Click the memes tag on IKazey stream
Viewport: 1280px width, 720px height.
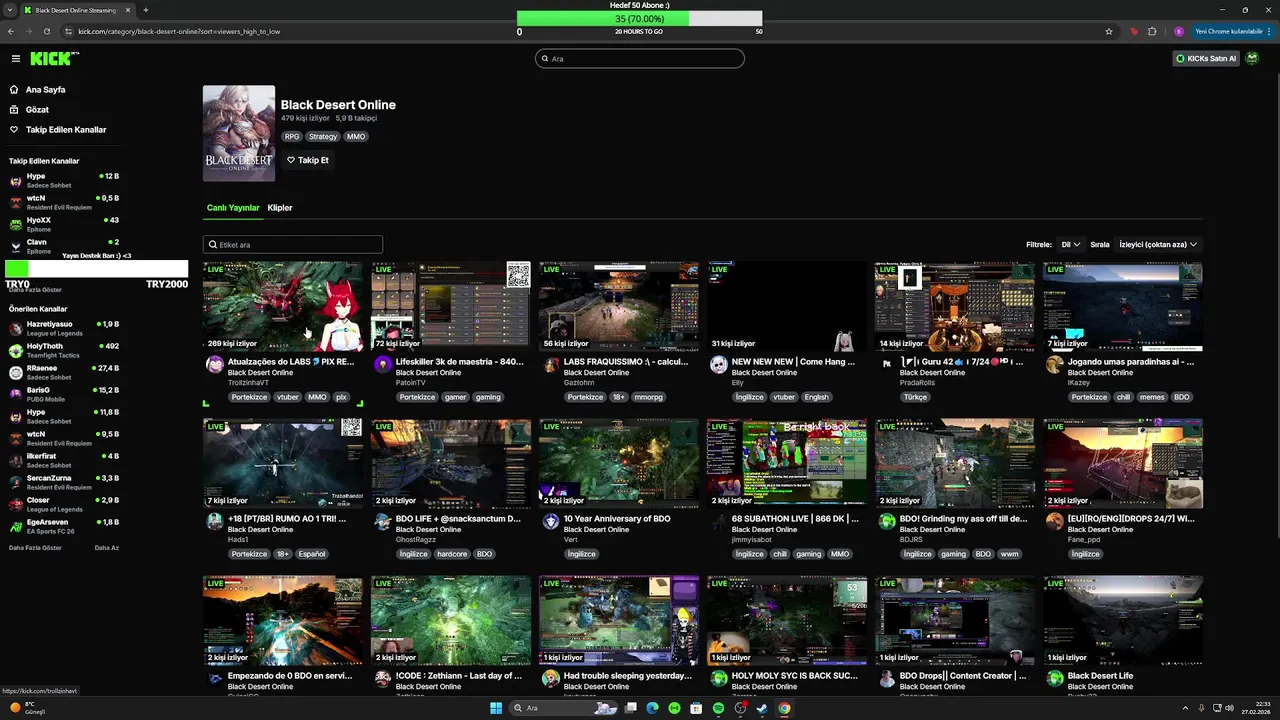[x=1152, y=397]
